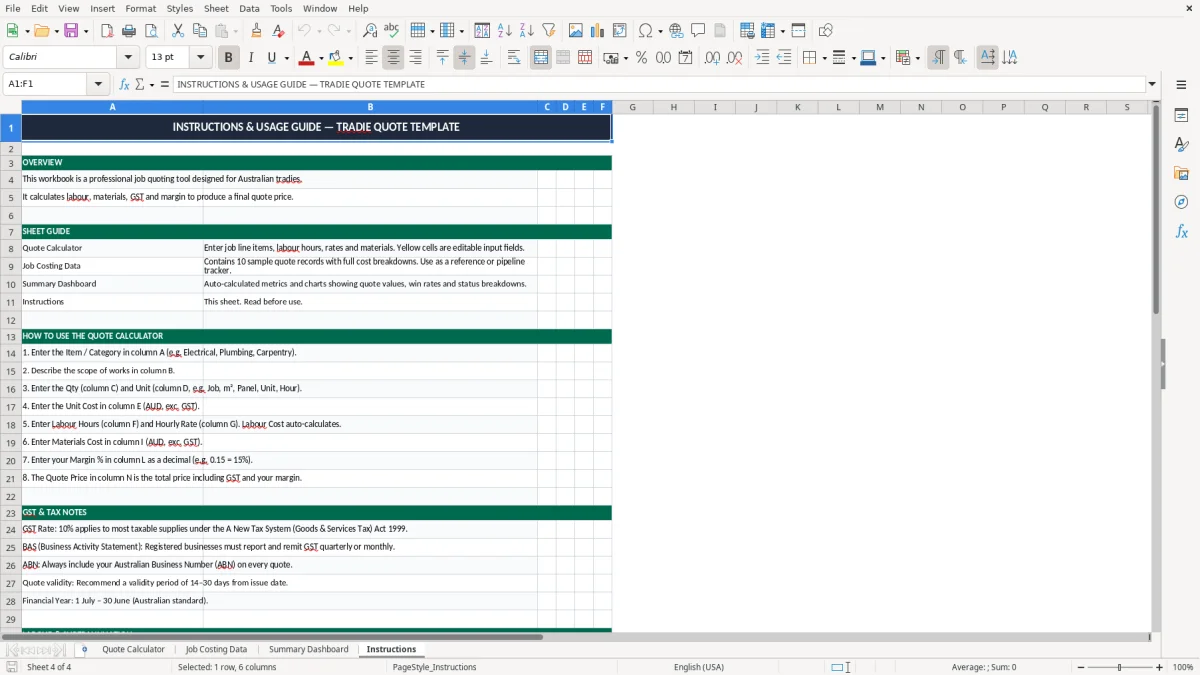Click the Copy icon
Viewport: 1200px width, 675px height.
coord(199,31)
